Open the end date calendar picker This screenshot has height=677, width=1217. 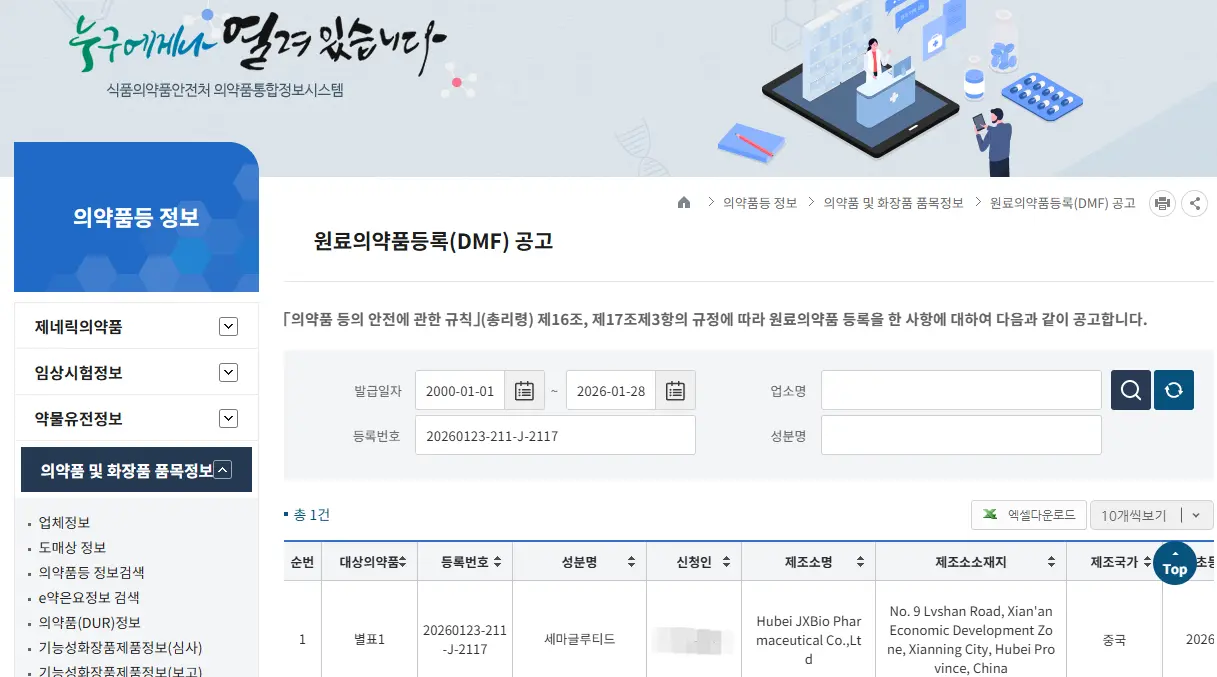(675, 391)
